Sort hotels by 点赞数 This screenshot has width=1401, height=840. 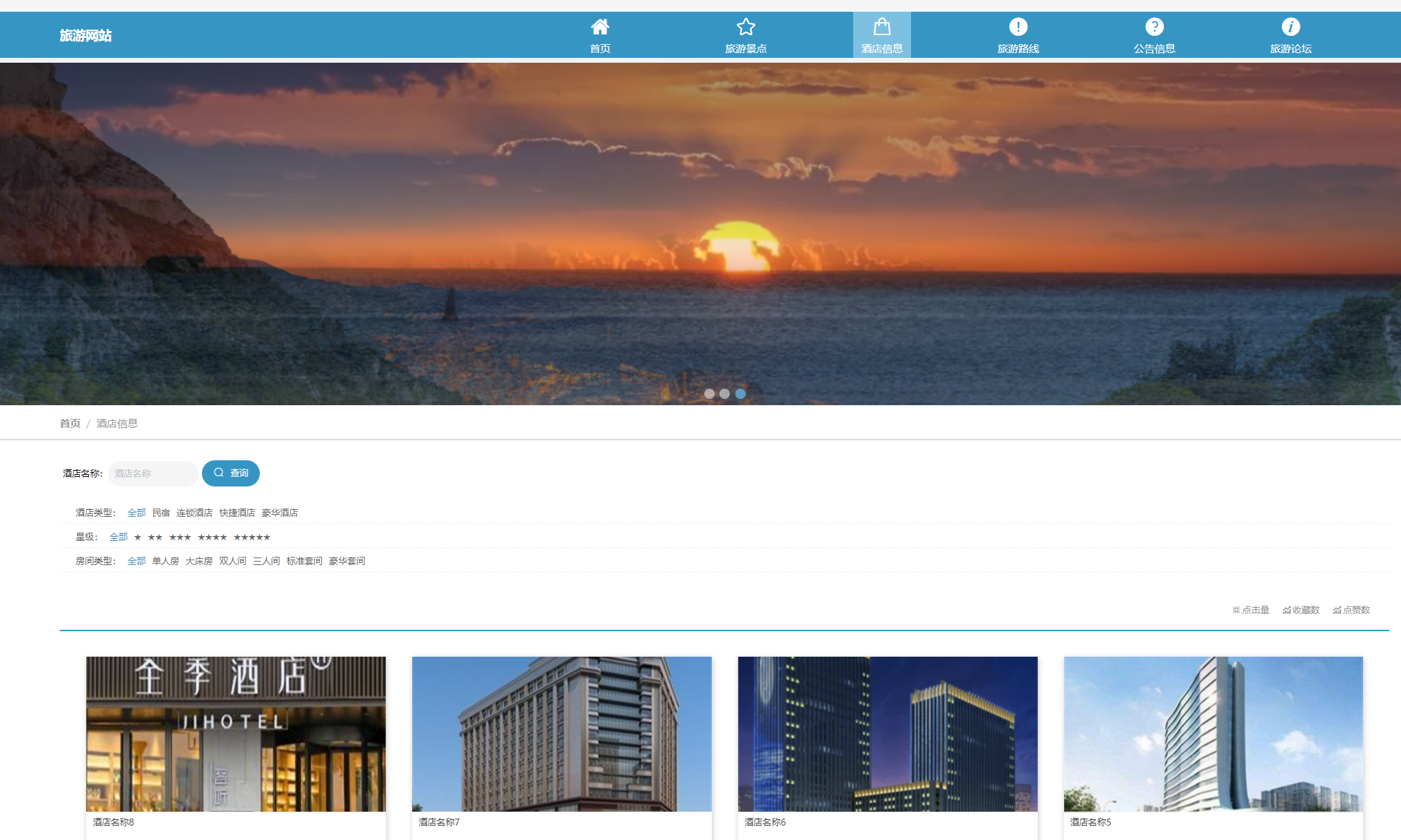point(1351,610)
